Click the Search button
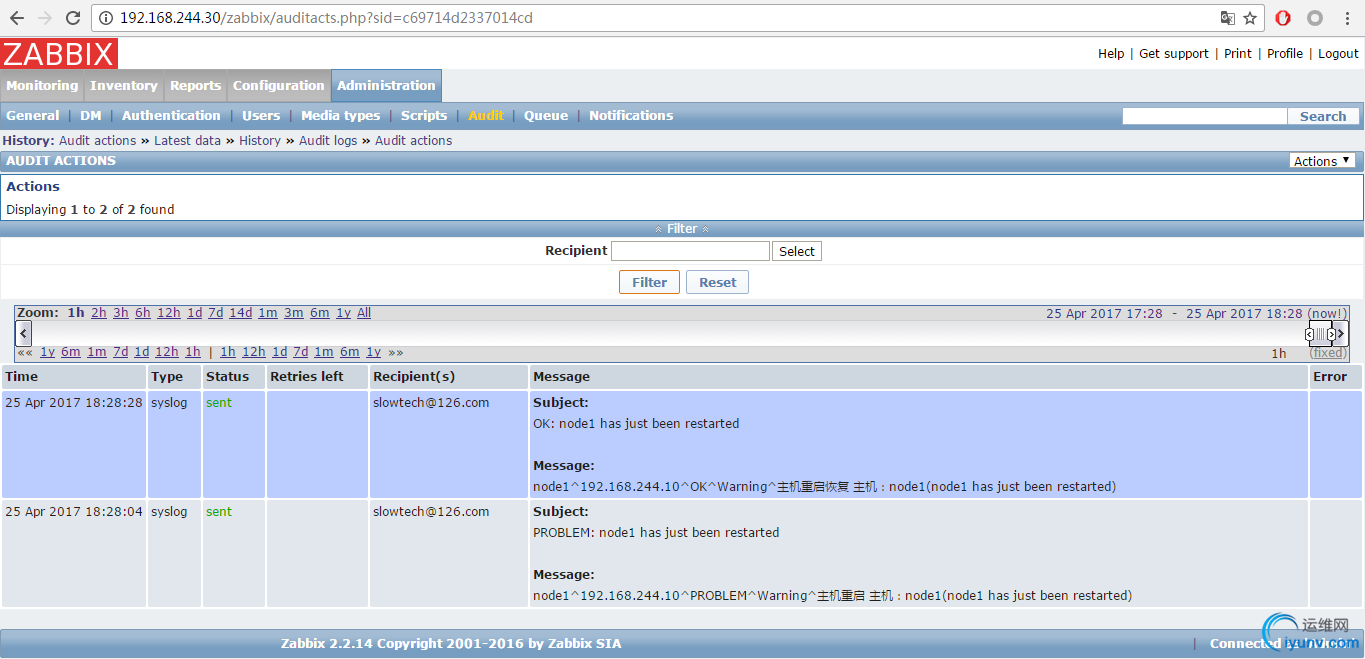1365x659 pixels. pyautogui.click(x=1323, y=116)
